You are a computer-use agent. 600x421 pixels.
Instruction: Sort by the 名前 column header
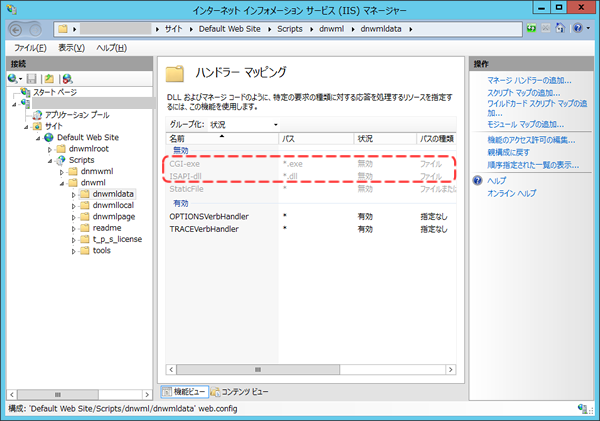(222, 139)
